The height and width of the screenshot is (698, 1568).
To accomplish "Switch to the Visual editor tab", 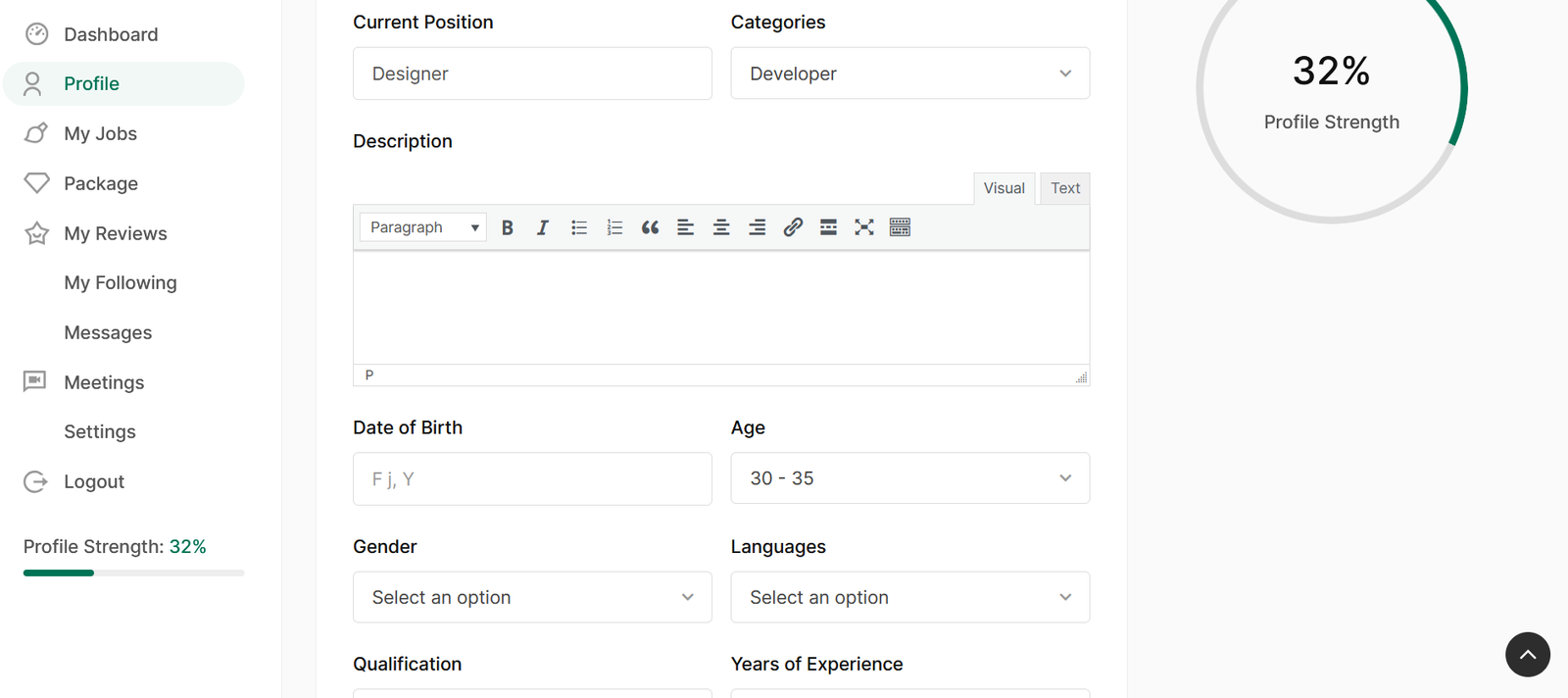I will point(1004,188).
